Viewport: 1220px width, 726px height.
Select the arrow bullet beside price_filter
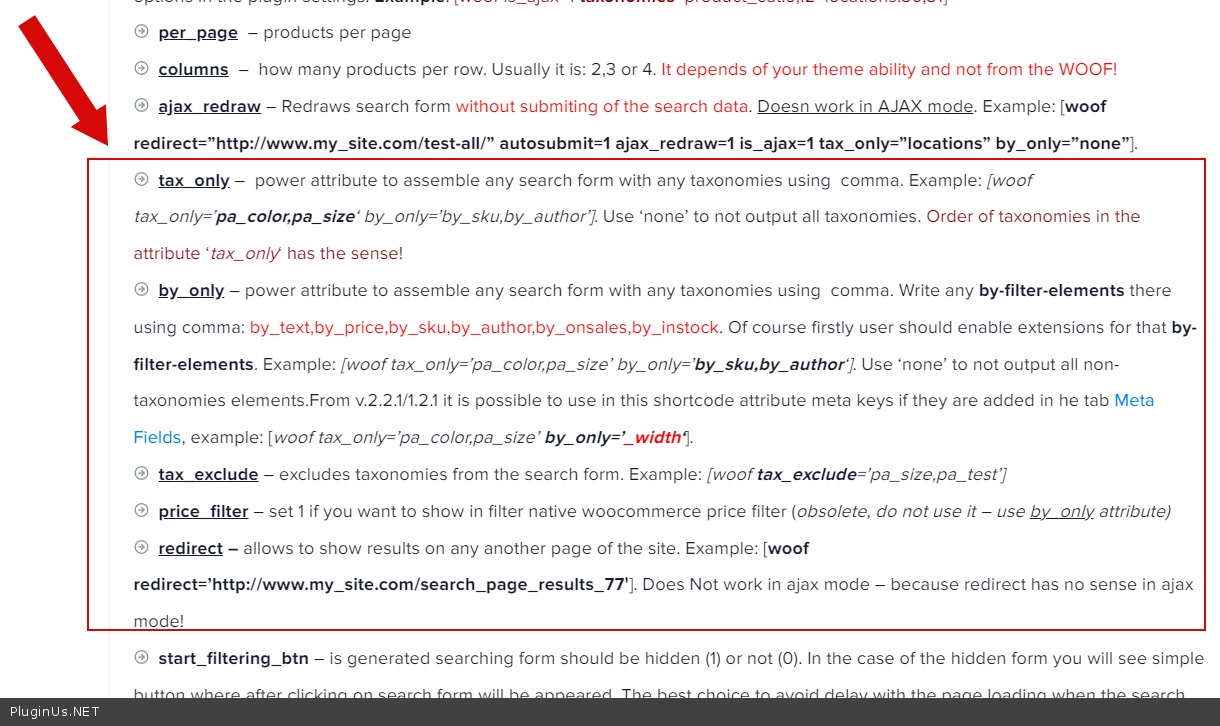pyautogui.click(x=141, y=510)
